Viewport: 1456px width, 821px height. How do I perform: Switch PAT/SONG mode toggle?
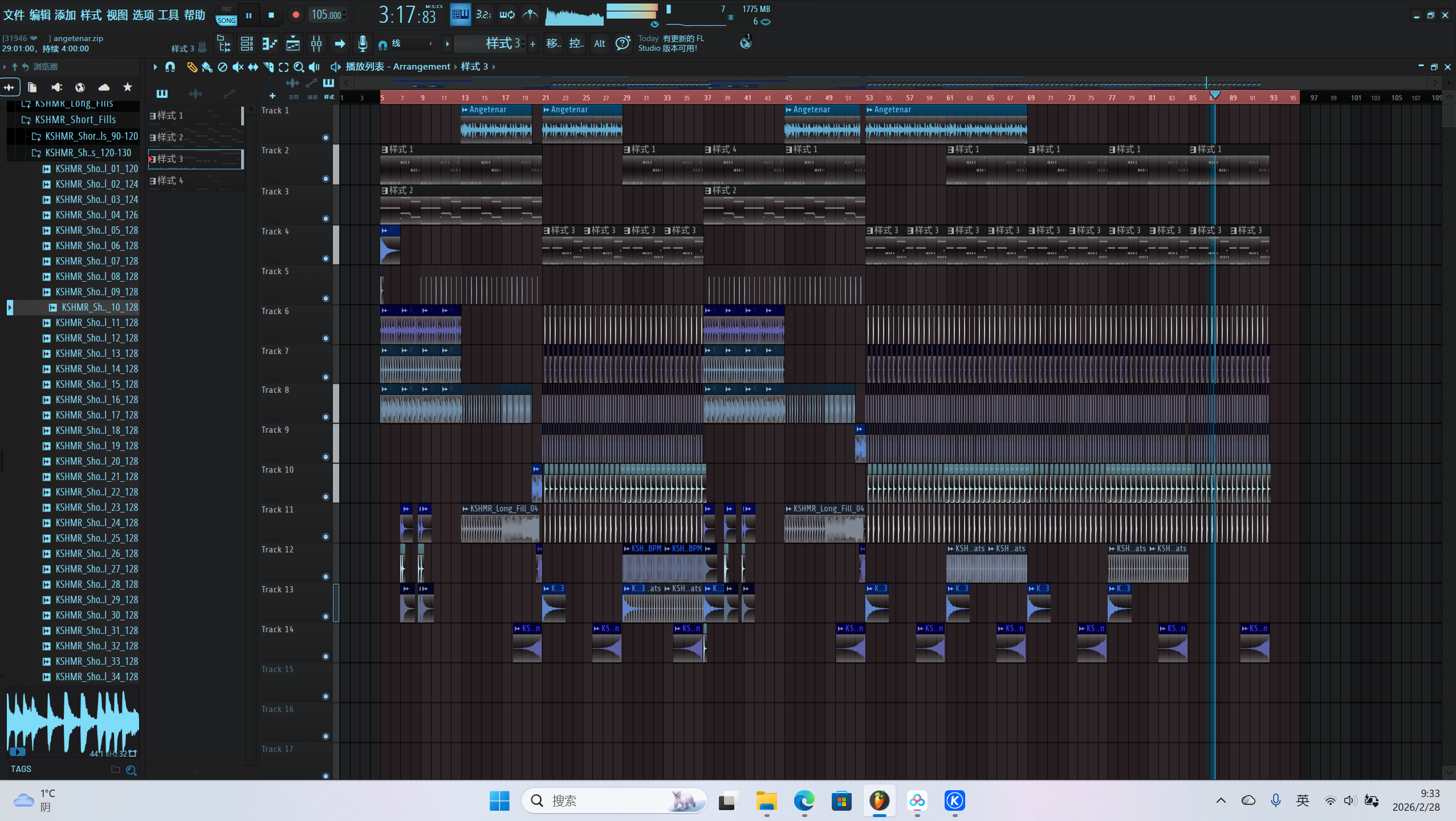pyautogui.click(x=226, y=15)
